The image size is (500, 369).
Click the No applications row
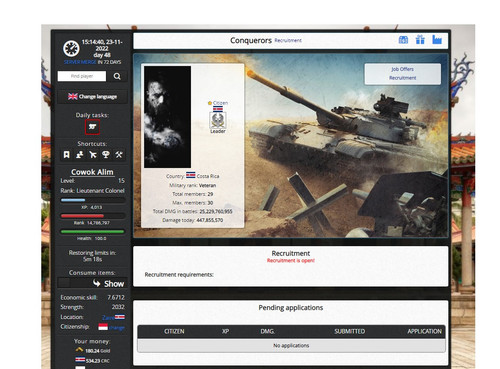[291, 345]
